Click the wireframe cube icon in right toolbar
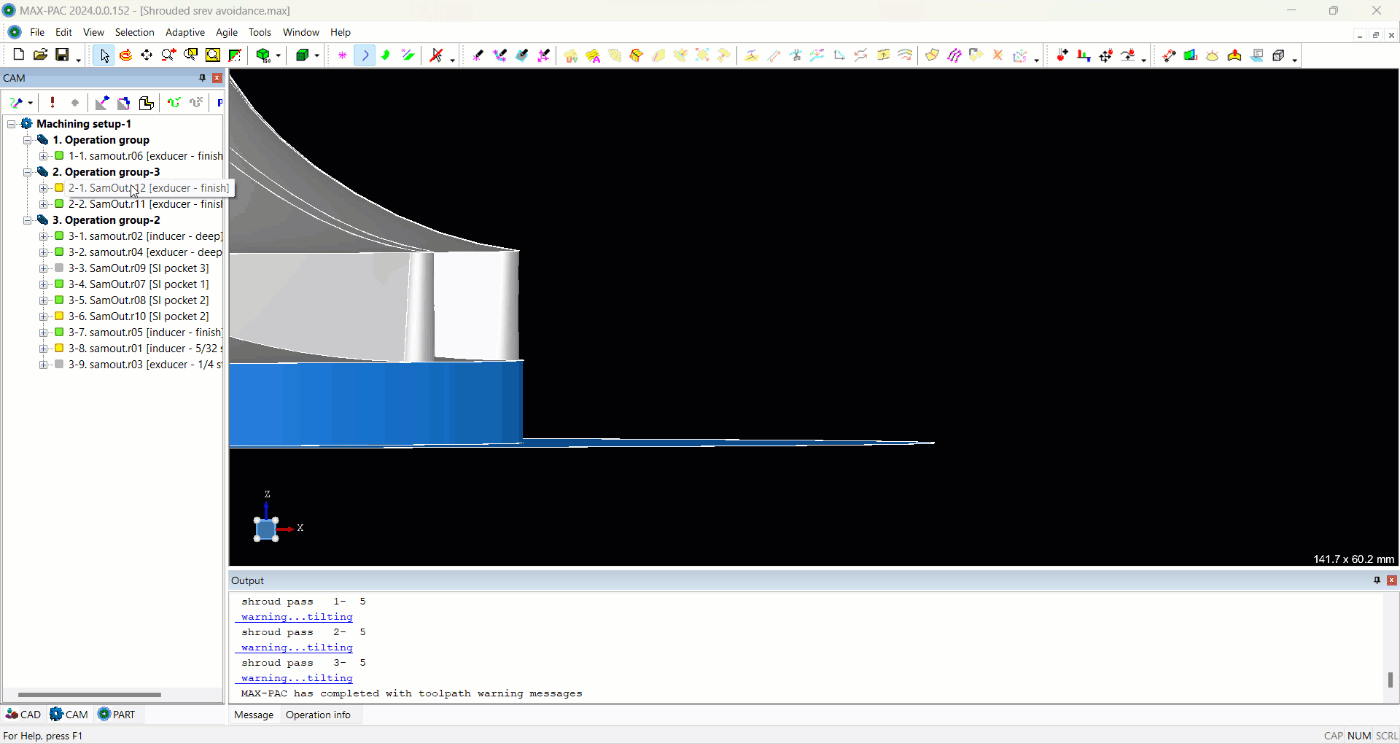1400x744 pixels. click(1278, 55)
